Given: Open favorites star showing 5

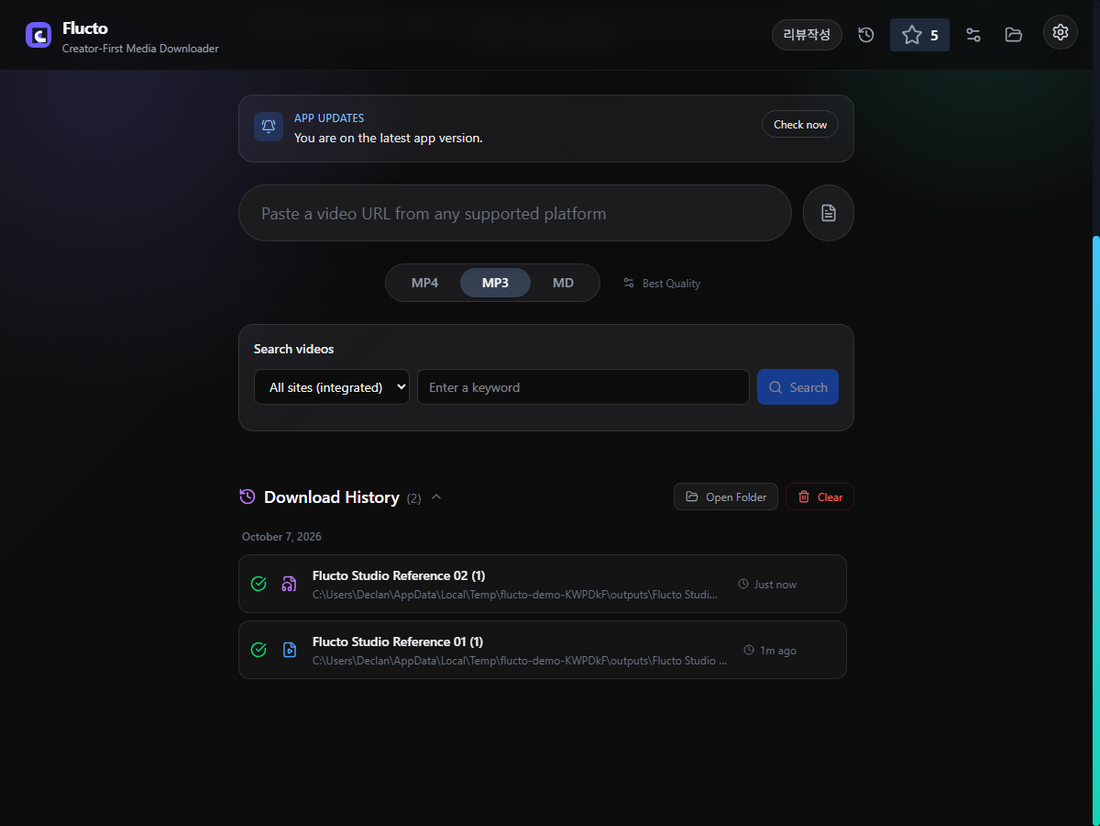Looking at the screenshot, I should click(x=919, y=35).
